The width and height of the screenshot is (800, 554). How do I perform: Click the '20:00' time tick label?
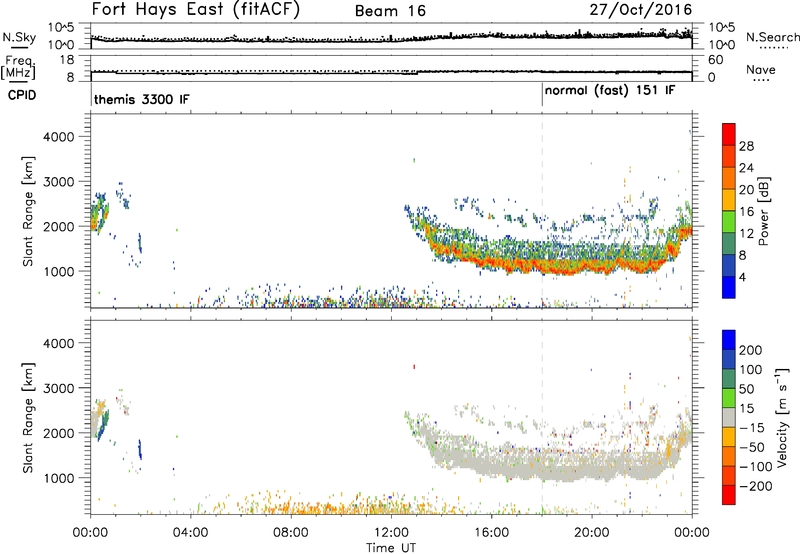[592, 533]
